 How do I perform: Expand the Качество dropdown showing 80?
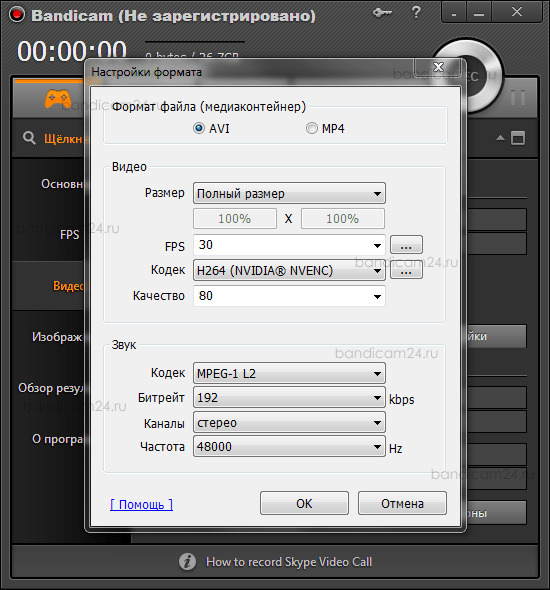tap(289, 296)
